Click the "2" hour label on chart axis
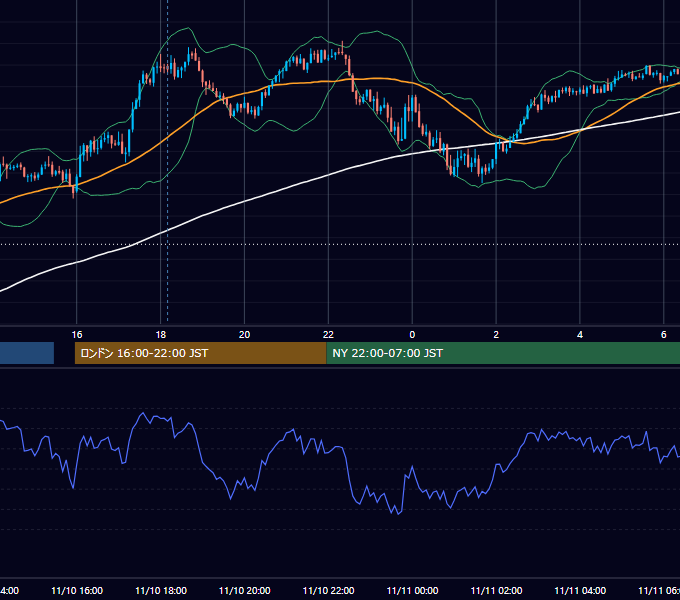This screenshot has width=680, height=600. click(496, 334)
